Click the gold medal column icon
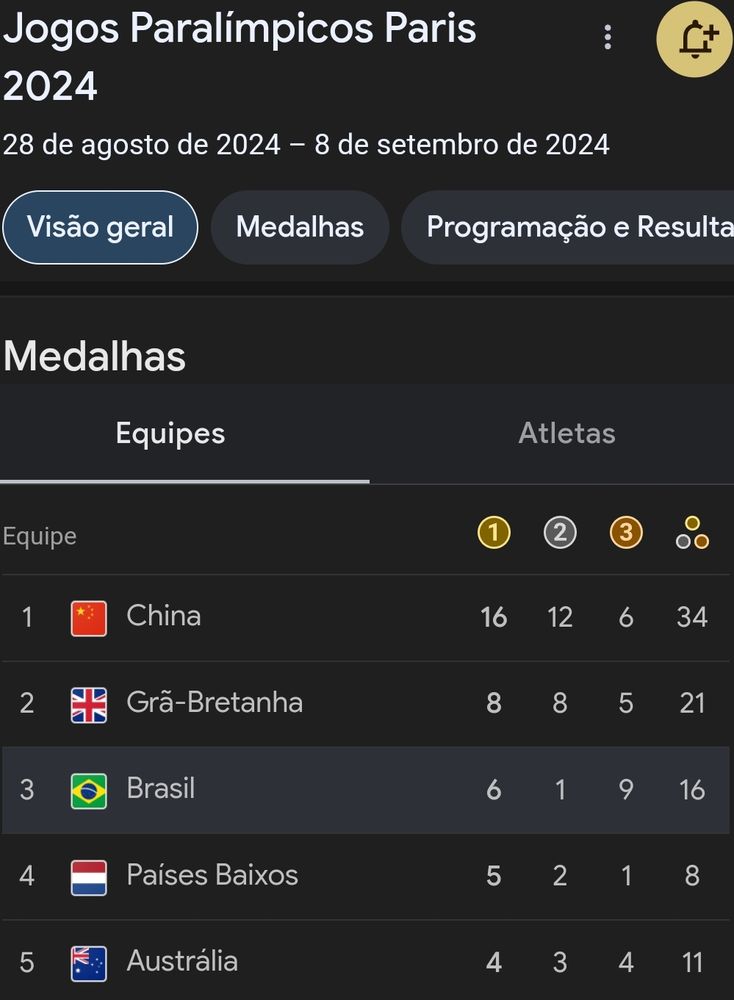Screen dimensions: 734x1000 [x=493, y=533]
